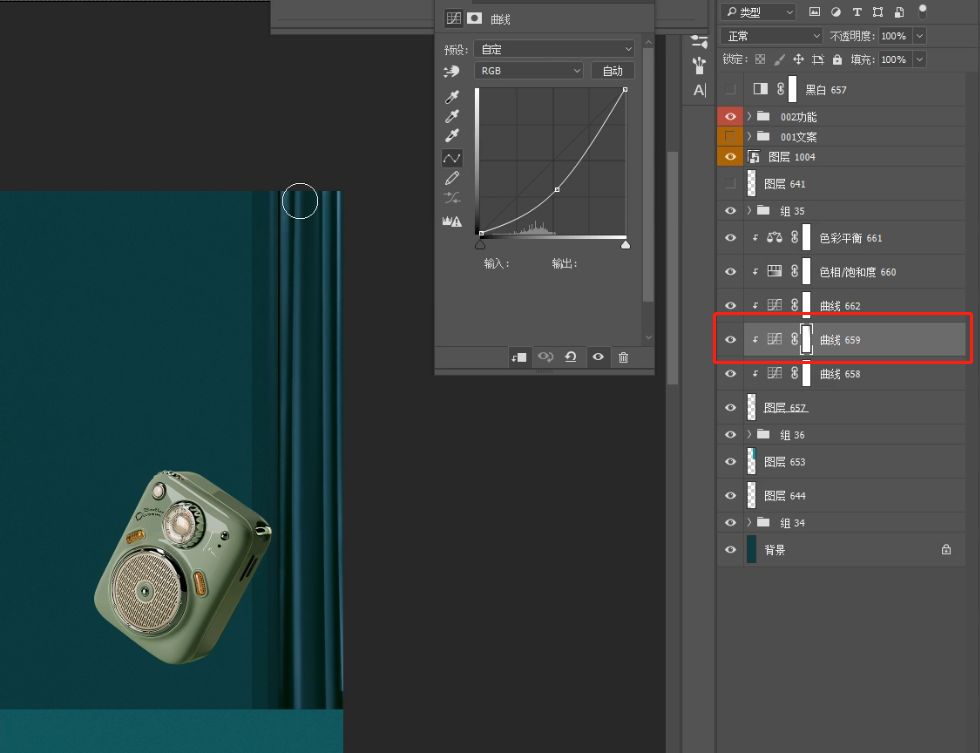Filter layers by adjustment layers icon

[836, 12]
